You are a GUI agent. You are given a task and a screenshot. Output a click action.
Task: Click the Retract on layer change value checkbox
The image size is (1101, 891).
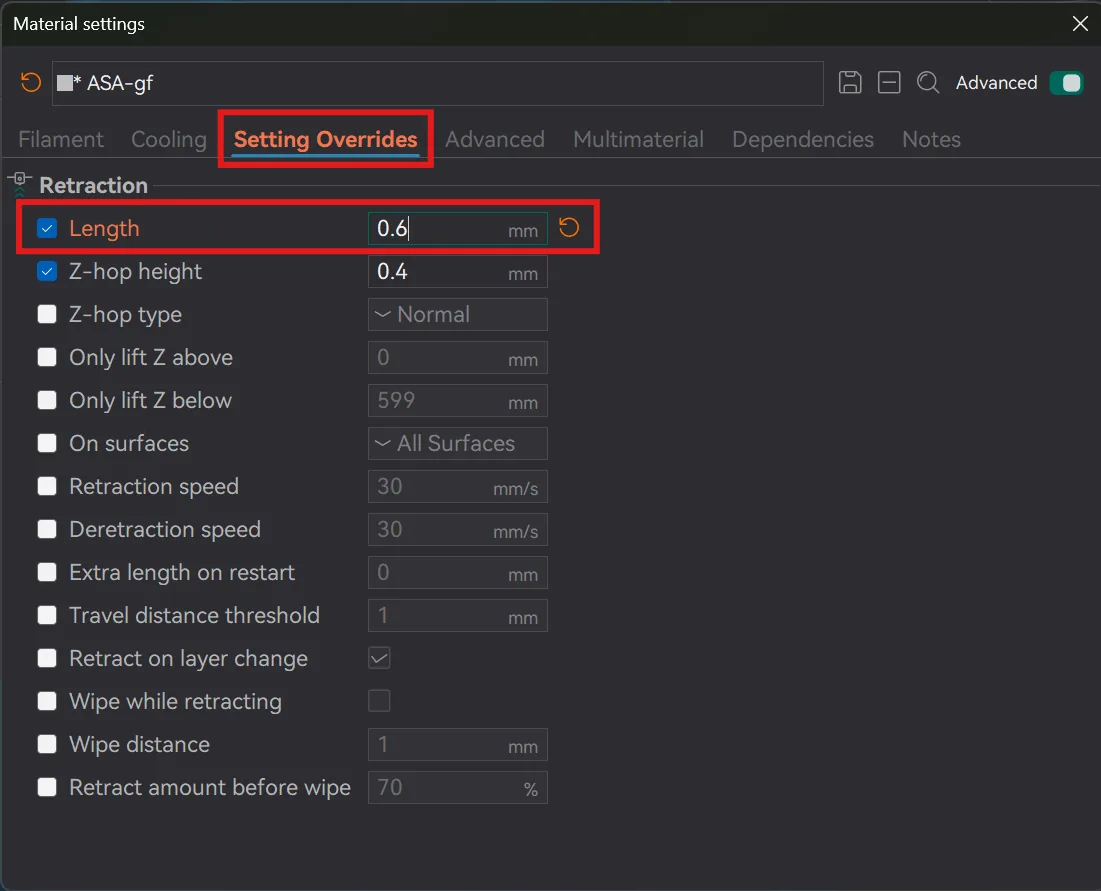(x=379, y=658)
